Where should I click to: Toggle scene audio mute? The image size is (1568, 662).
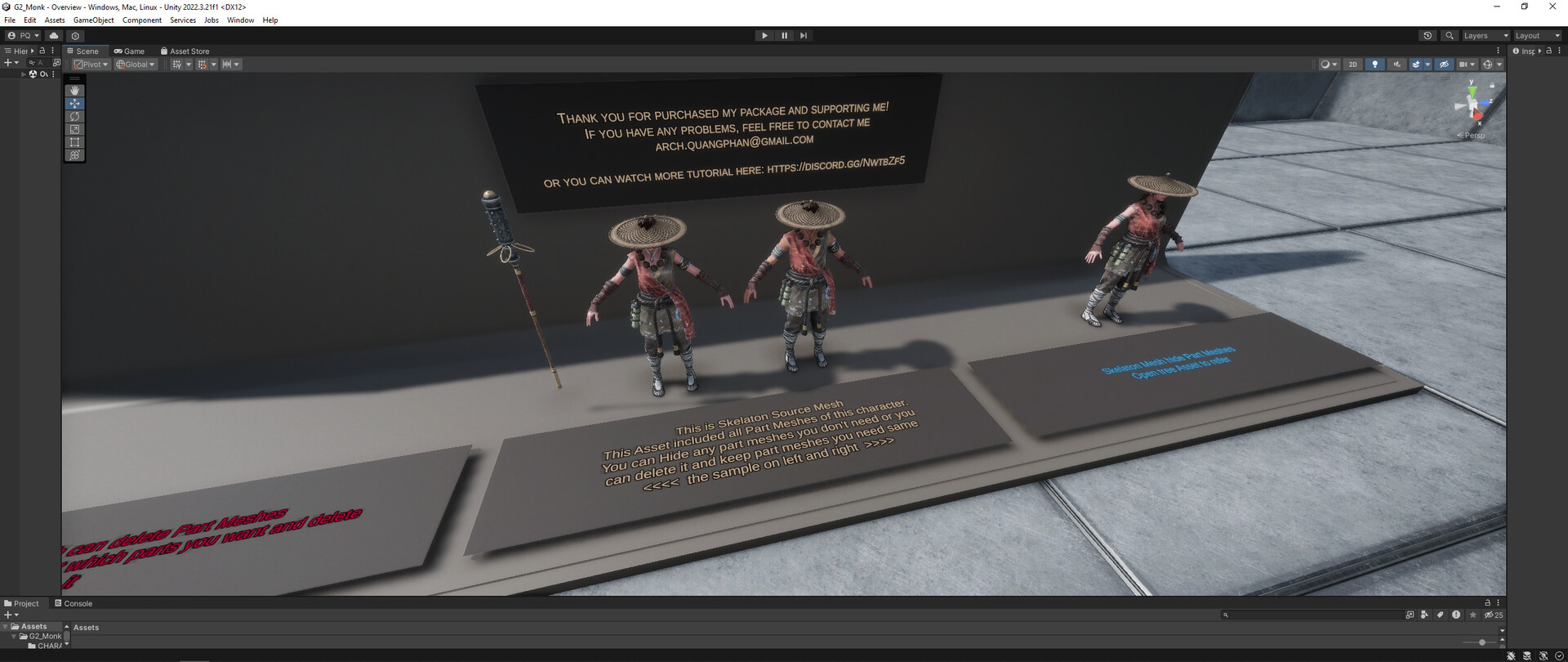coord(1396,65)
